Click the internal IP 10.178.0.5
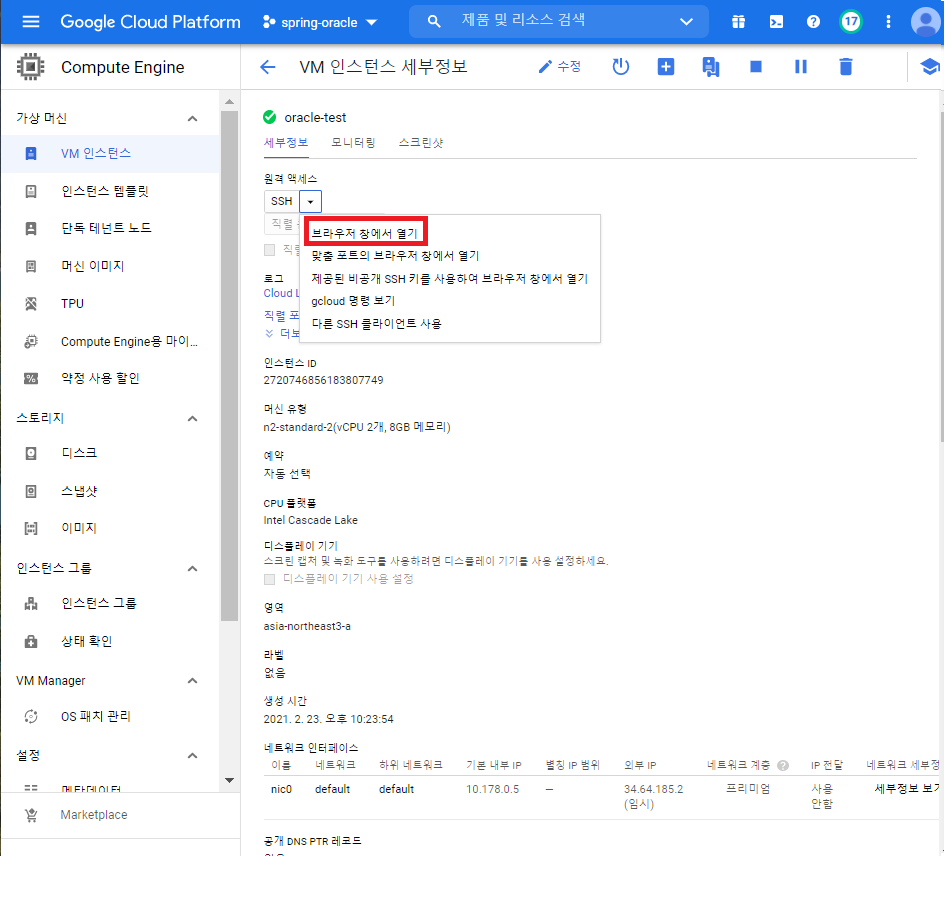 [x=492, y=789]
